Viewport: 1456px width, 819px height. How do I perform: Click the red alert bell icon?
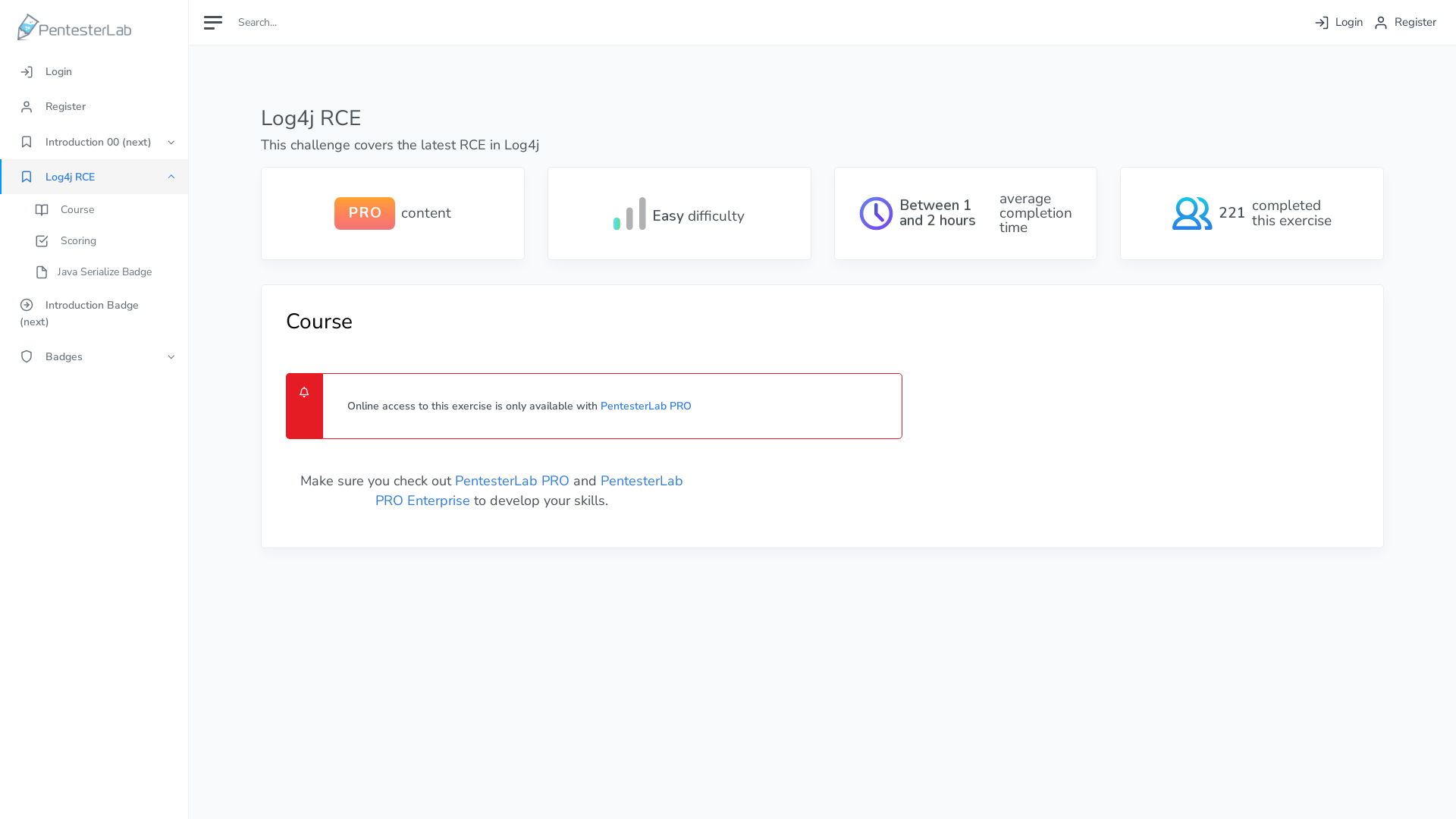tap(304, 392)
